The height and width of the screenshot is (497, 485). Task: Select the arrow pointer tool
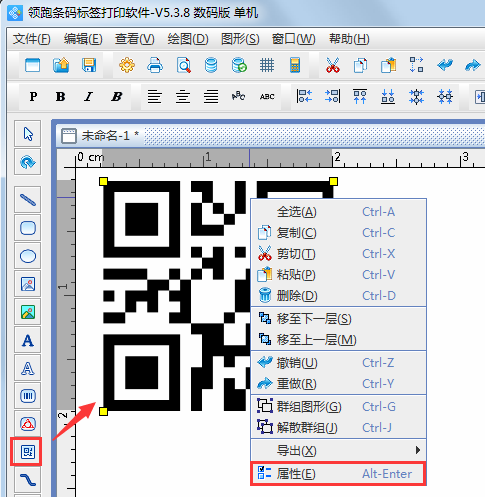pos(28,134)
